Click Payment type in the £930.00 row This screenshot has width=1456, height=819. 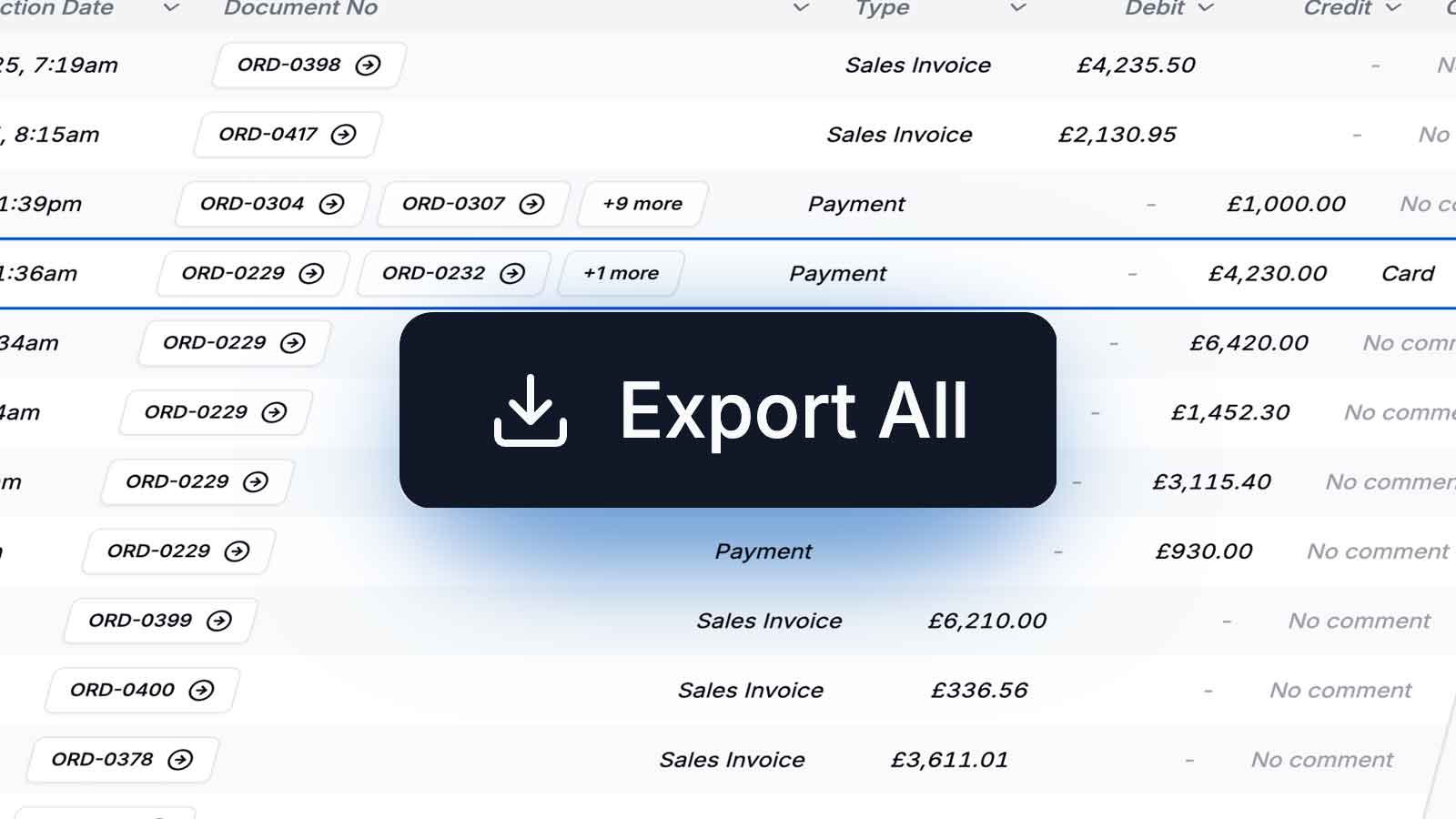(x=763, y=551)
